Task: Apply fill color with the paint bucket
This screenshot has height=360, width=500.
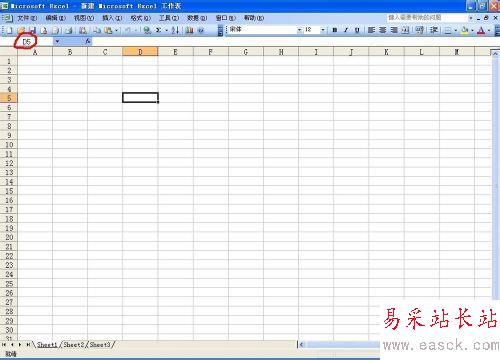Action: 465,30
